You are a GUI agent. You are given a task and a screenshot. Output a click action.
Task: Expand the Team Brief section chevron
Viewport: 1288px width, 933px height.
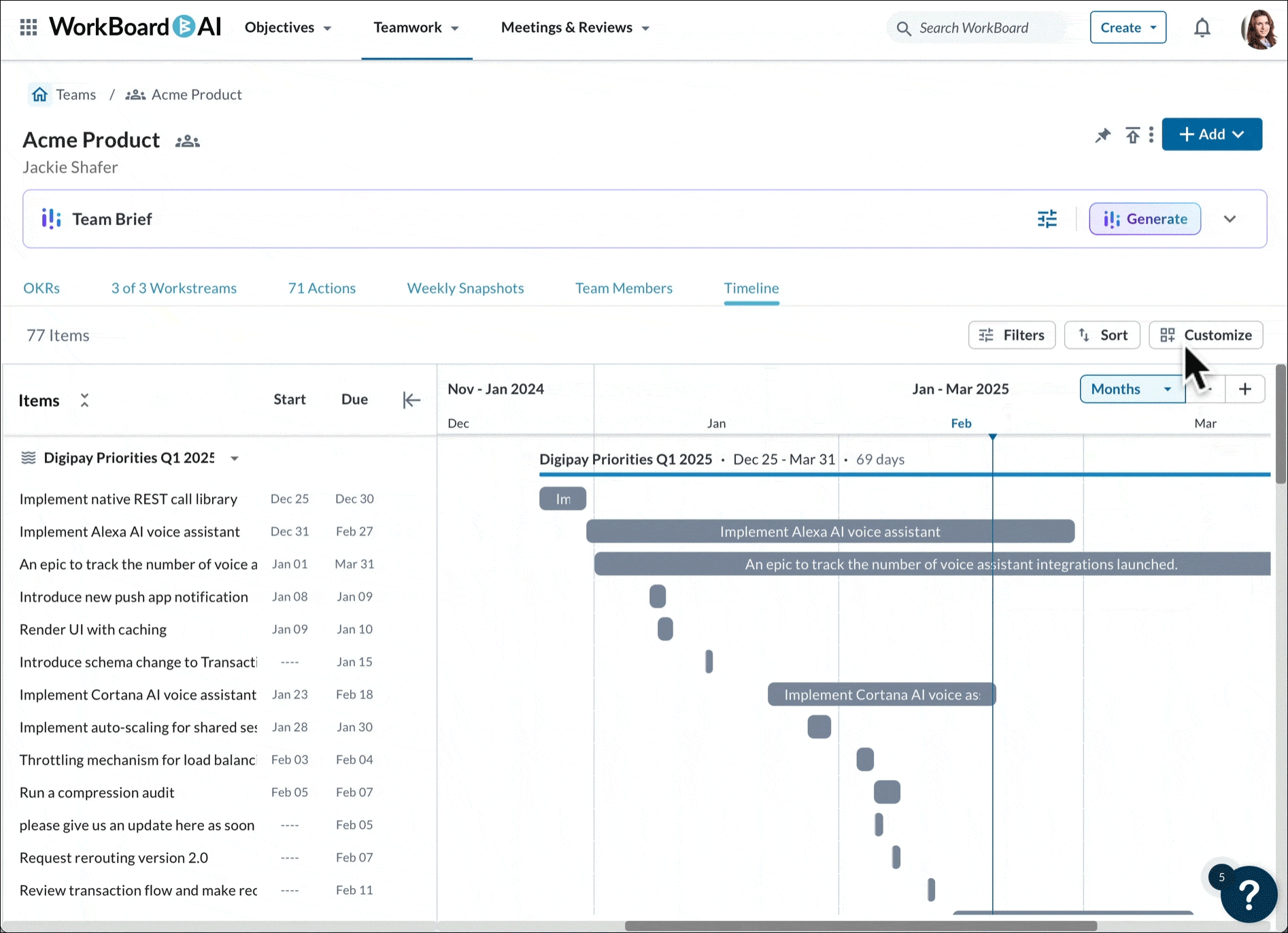(x=1230, y=219)
